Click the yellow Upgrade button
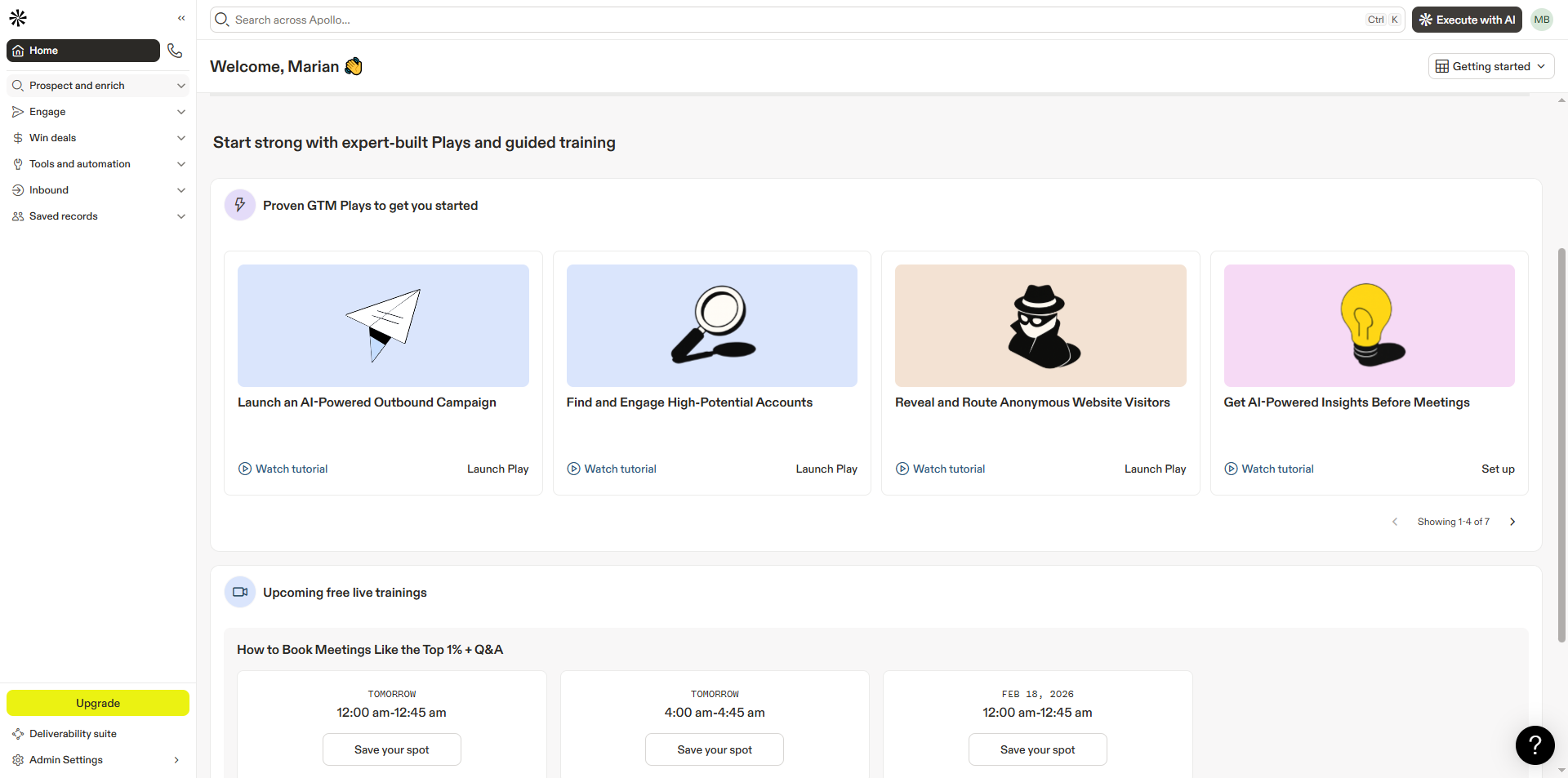The image size is (1568, 778). 98,703
